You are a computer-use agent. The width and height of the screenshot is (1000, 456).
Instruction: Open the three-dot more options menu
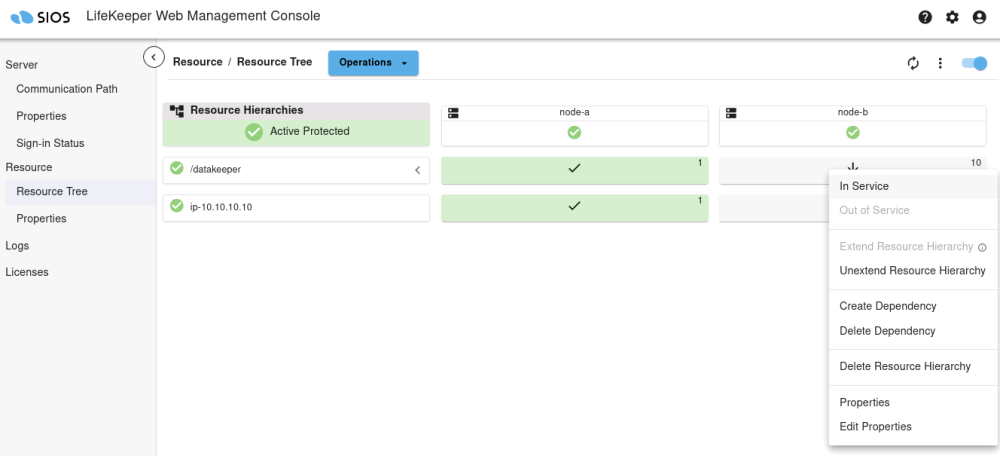[940, 63]
